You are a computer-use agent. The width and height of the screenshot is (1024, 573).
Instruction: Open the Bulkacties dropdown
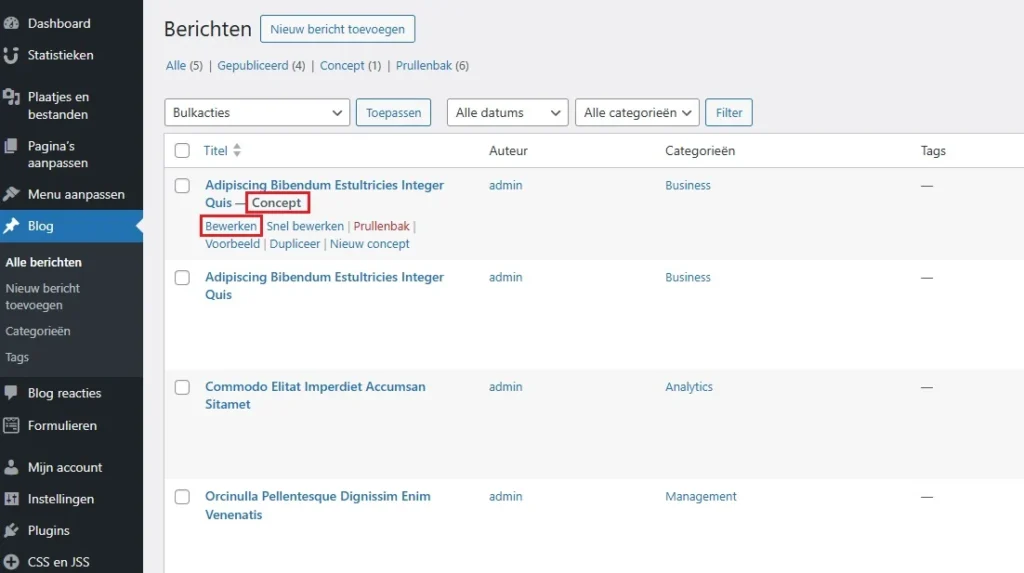(256, 113)
